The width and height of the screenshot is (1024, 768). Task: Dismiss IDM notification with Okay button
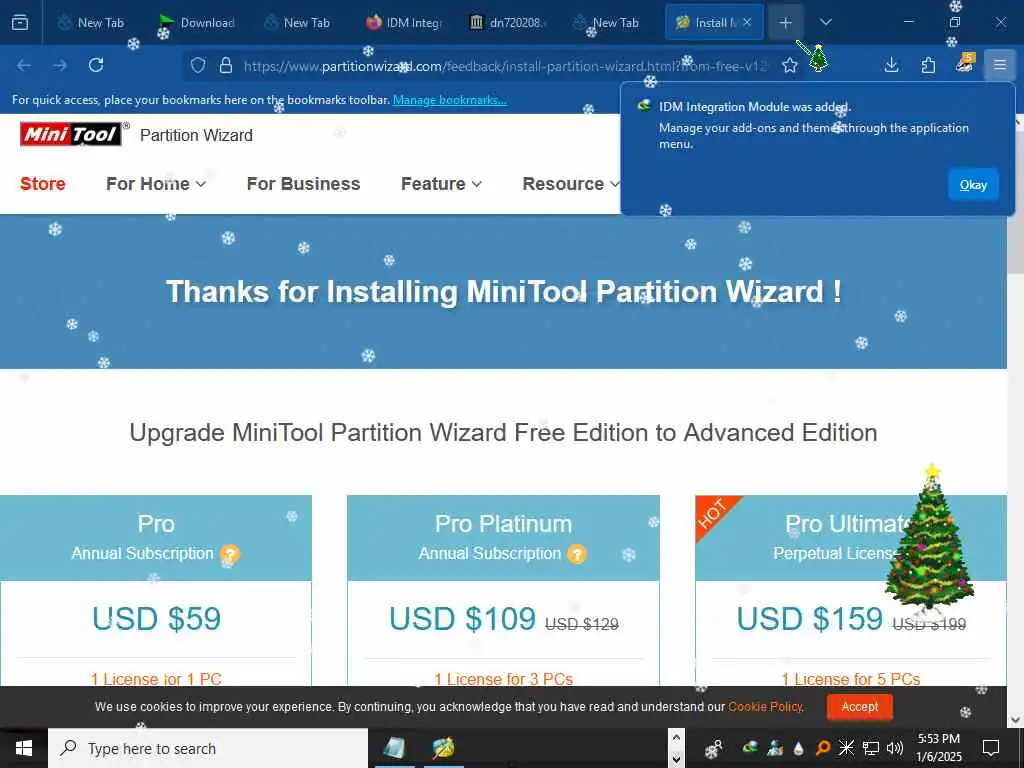click(x=973, y=185)
